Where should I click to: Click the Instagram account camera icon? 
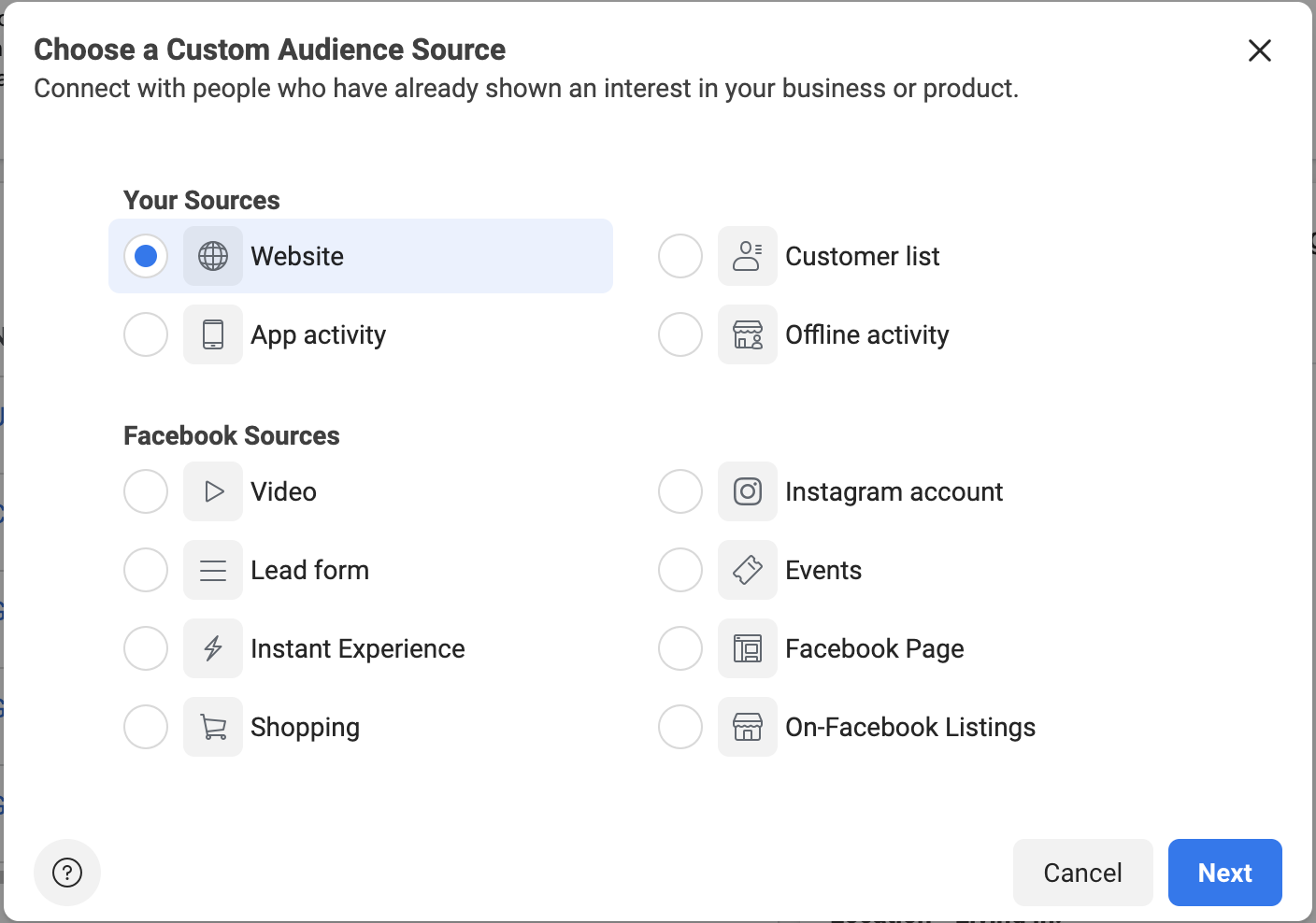pos(748,491)
